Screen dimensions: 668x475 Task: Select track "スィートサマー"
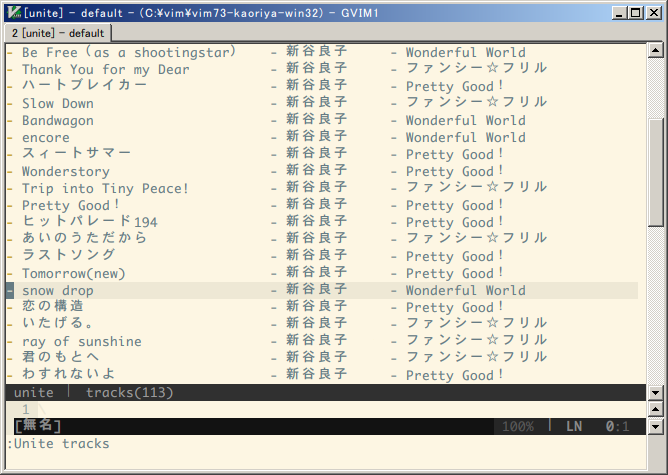point(76,154)
